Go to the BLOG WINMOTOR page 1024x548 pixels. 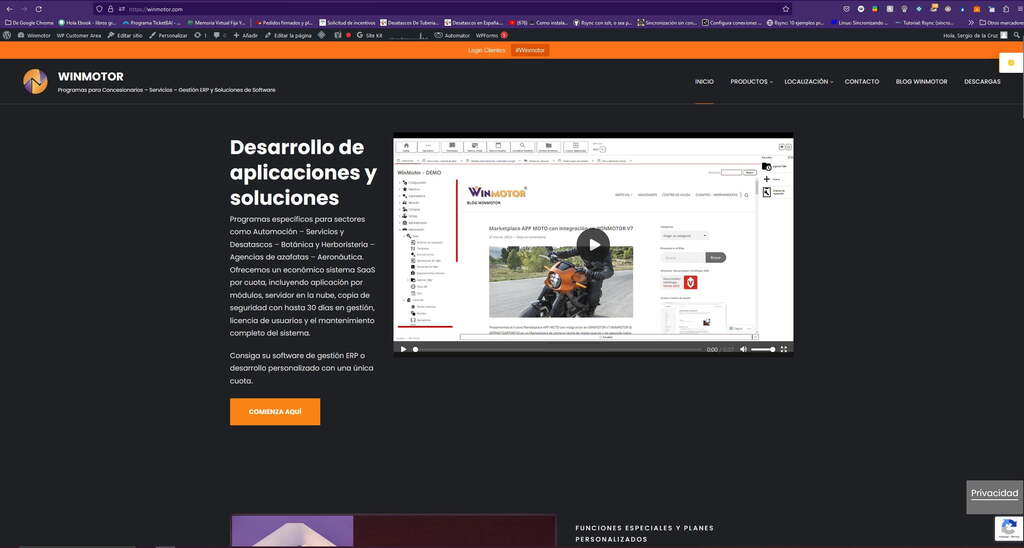tap(921, 82)
